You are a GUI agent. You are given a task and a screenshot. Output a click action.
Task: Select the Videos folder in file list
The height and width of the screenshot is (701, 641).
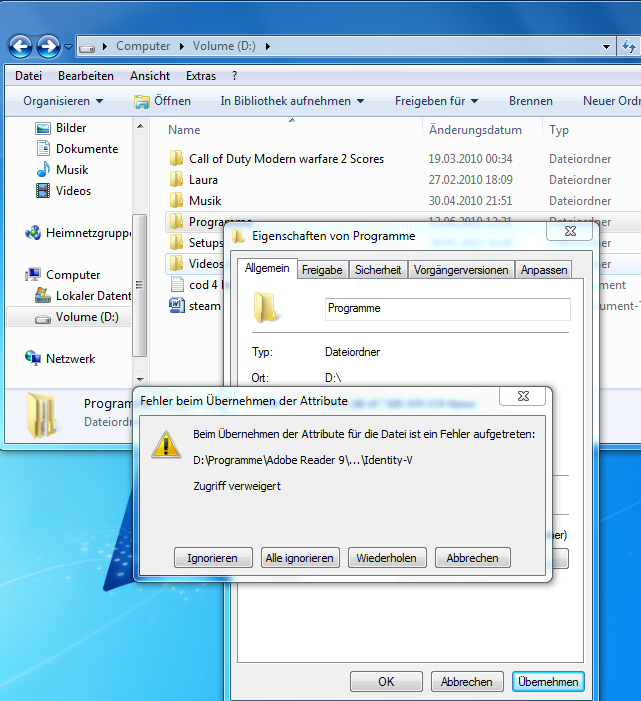pyautogui.click(x=195, y=264)
